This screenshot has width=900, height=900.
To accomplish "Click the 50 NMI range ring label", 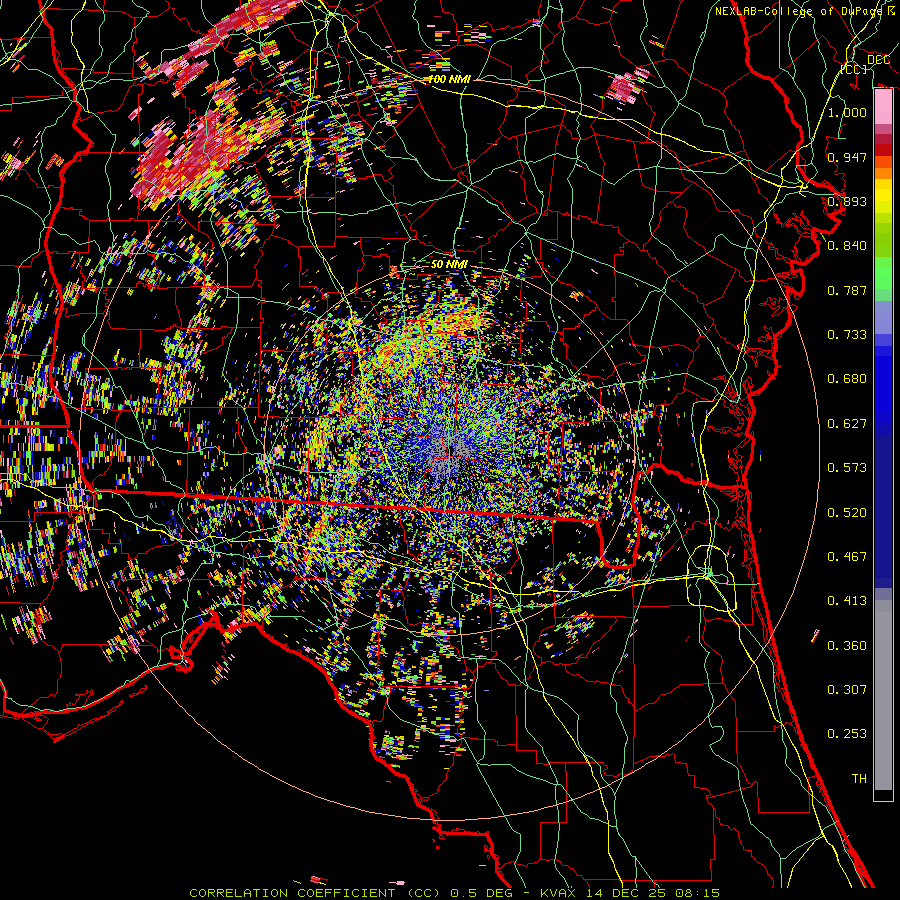I will tap(449, 265).
